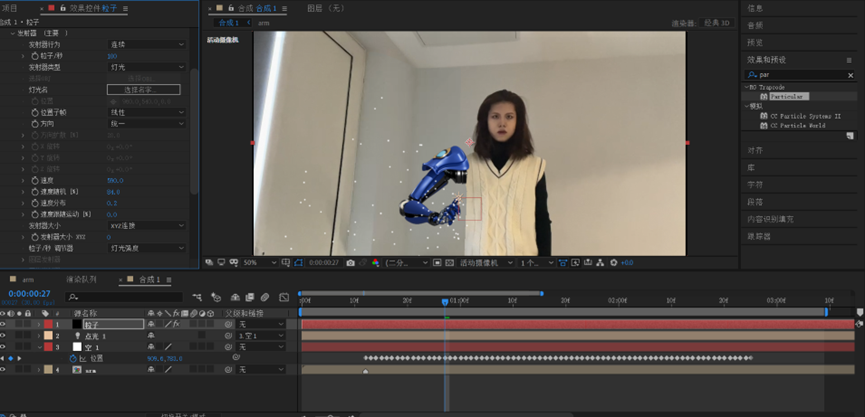This screenshot has height=417, width=865.
Task: Hide the 点光 1 layer eye icon
Action: pos(3,335)
